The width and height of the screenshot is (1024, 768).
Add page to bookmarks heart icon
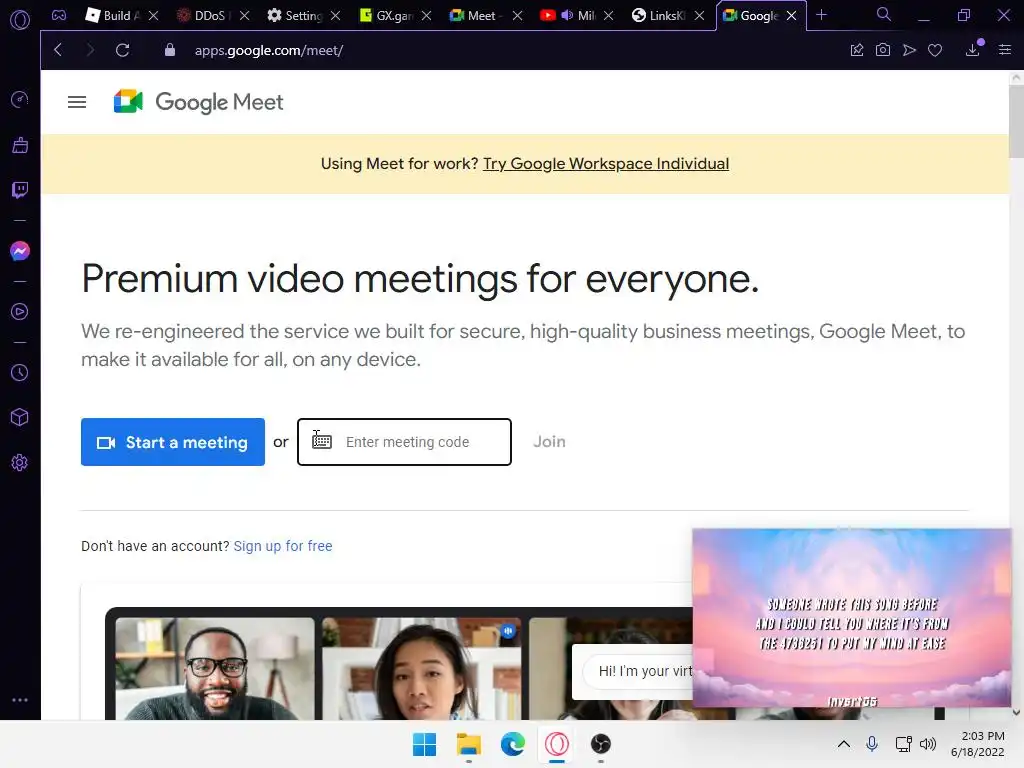pos(935,50)
